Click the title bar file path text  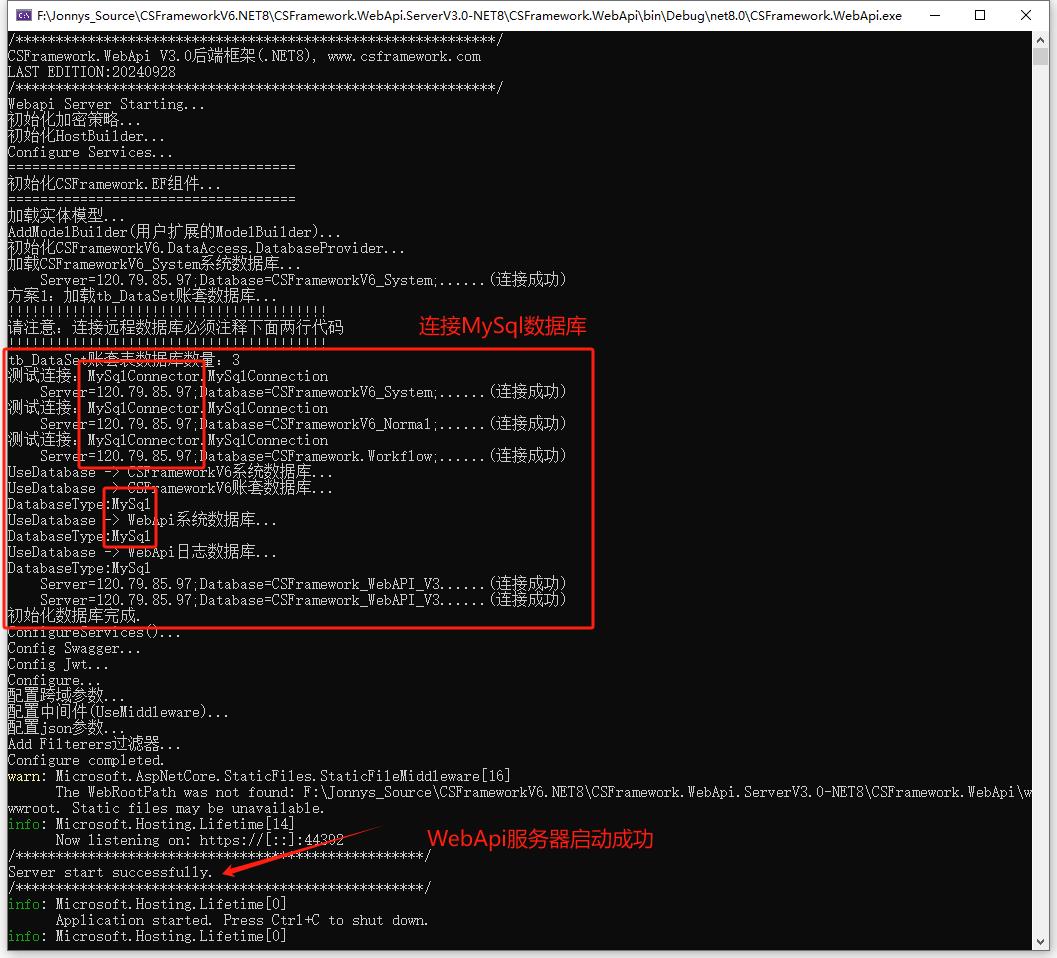tap(468, 16)
